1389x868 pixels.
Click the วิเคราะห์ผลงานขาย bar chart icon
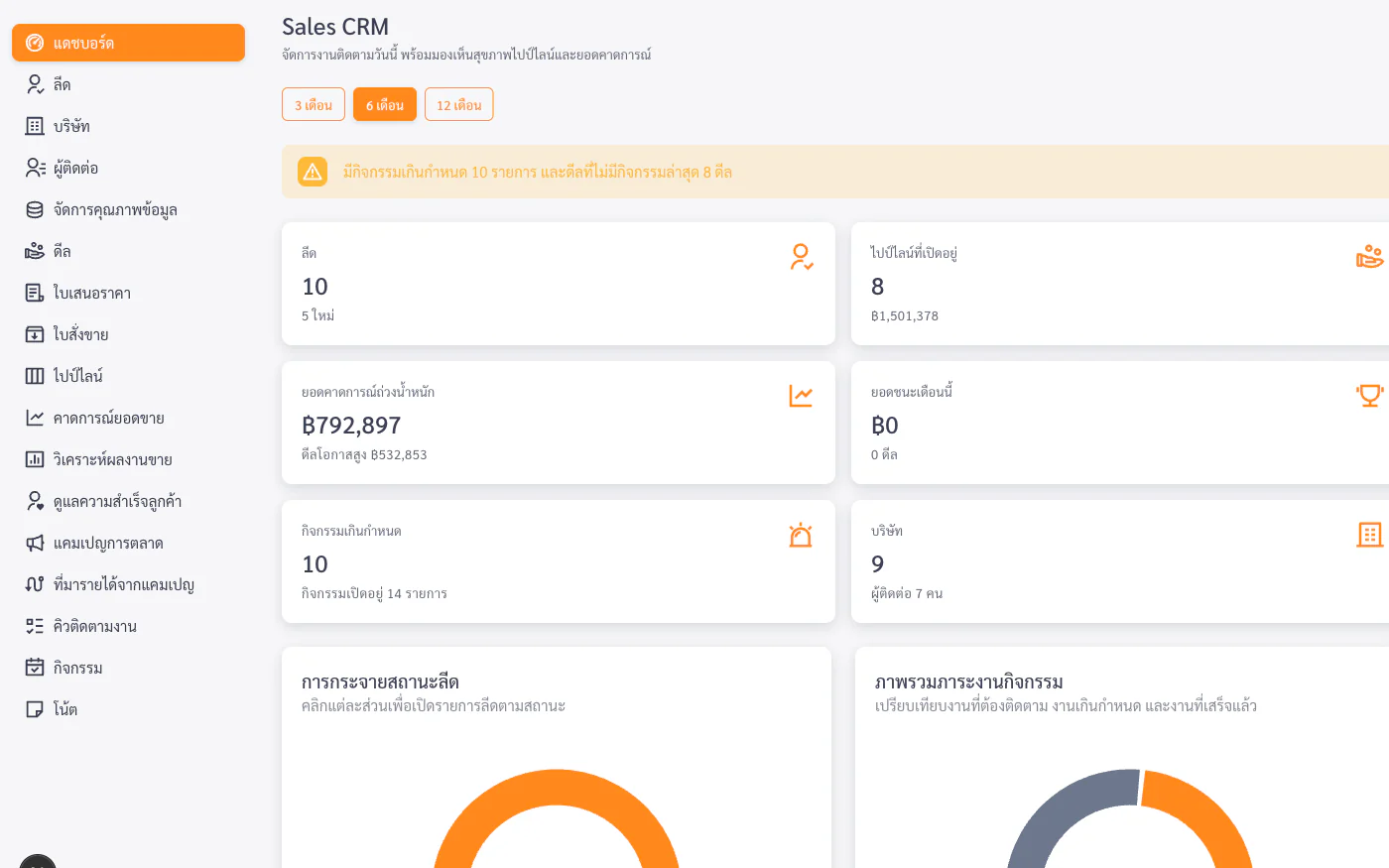click(35, 459)
